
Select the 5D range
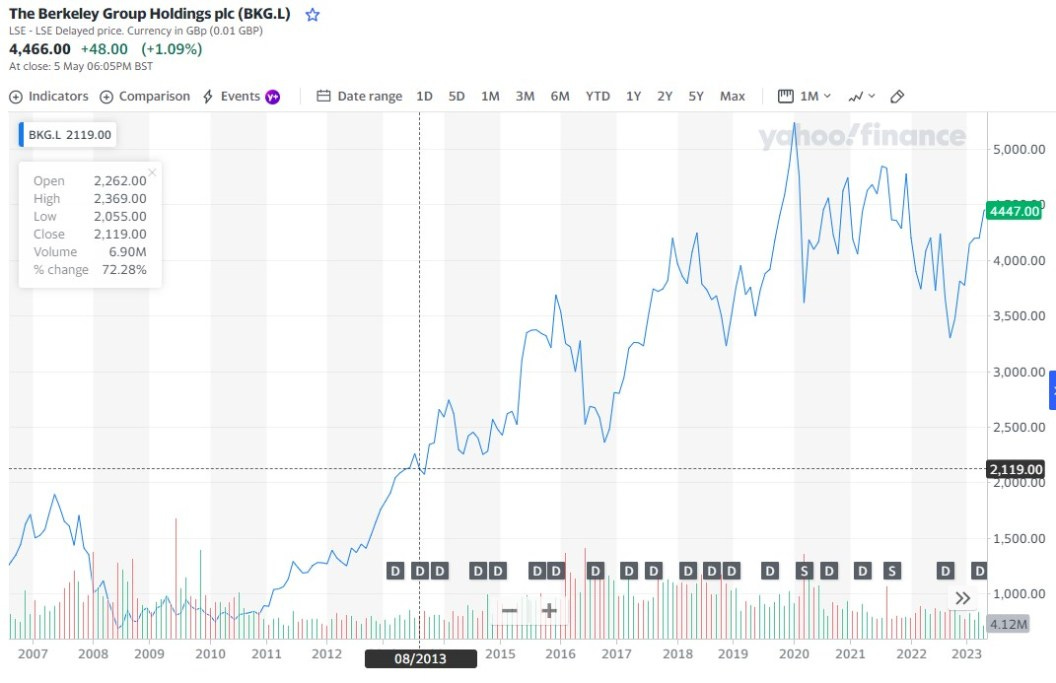(457, 96)
